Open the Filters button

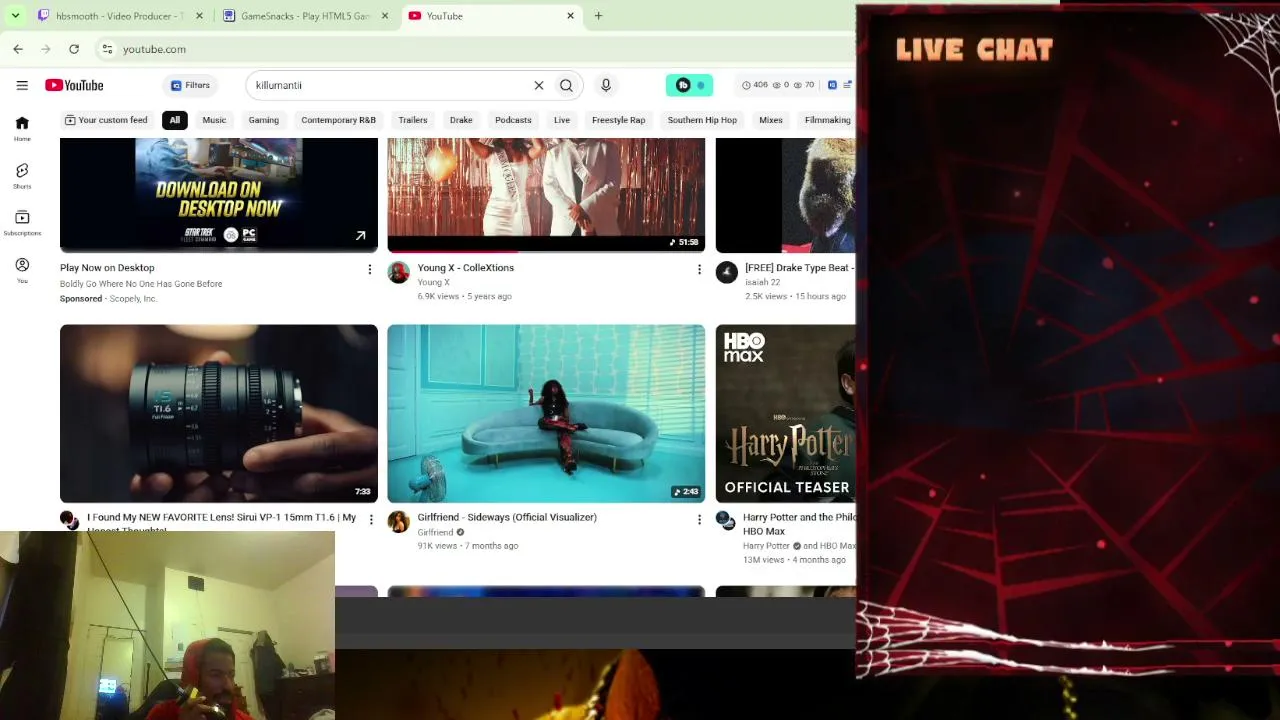coord(190,85)
